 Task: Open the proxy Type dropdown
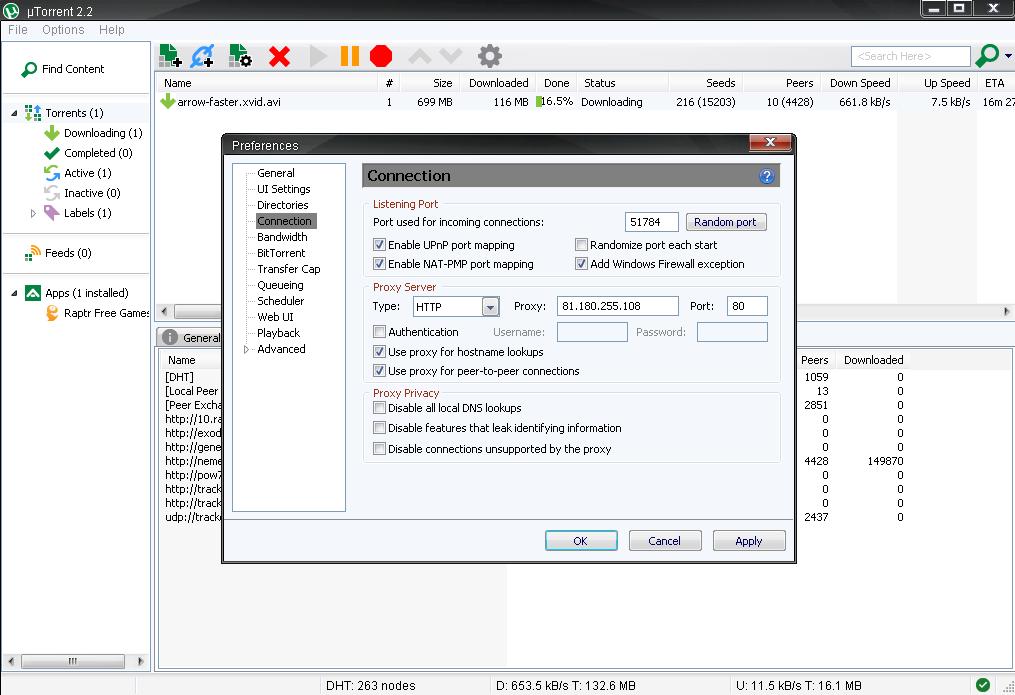click(x=490, y=307)
